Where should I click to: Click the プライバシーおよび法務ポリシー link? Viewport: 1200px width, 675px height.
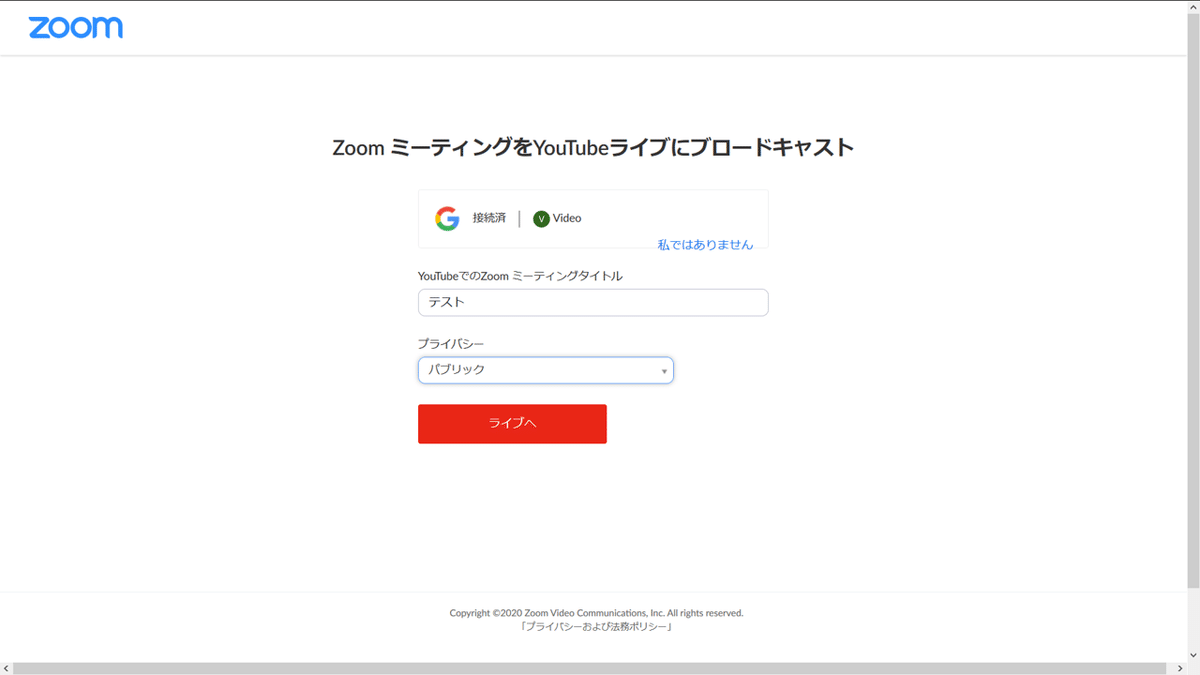coord(596,626)
